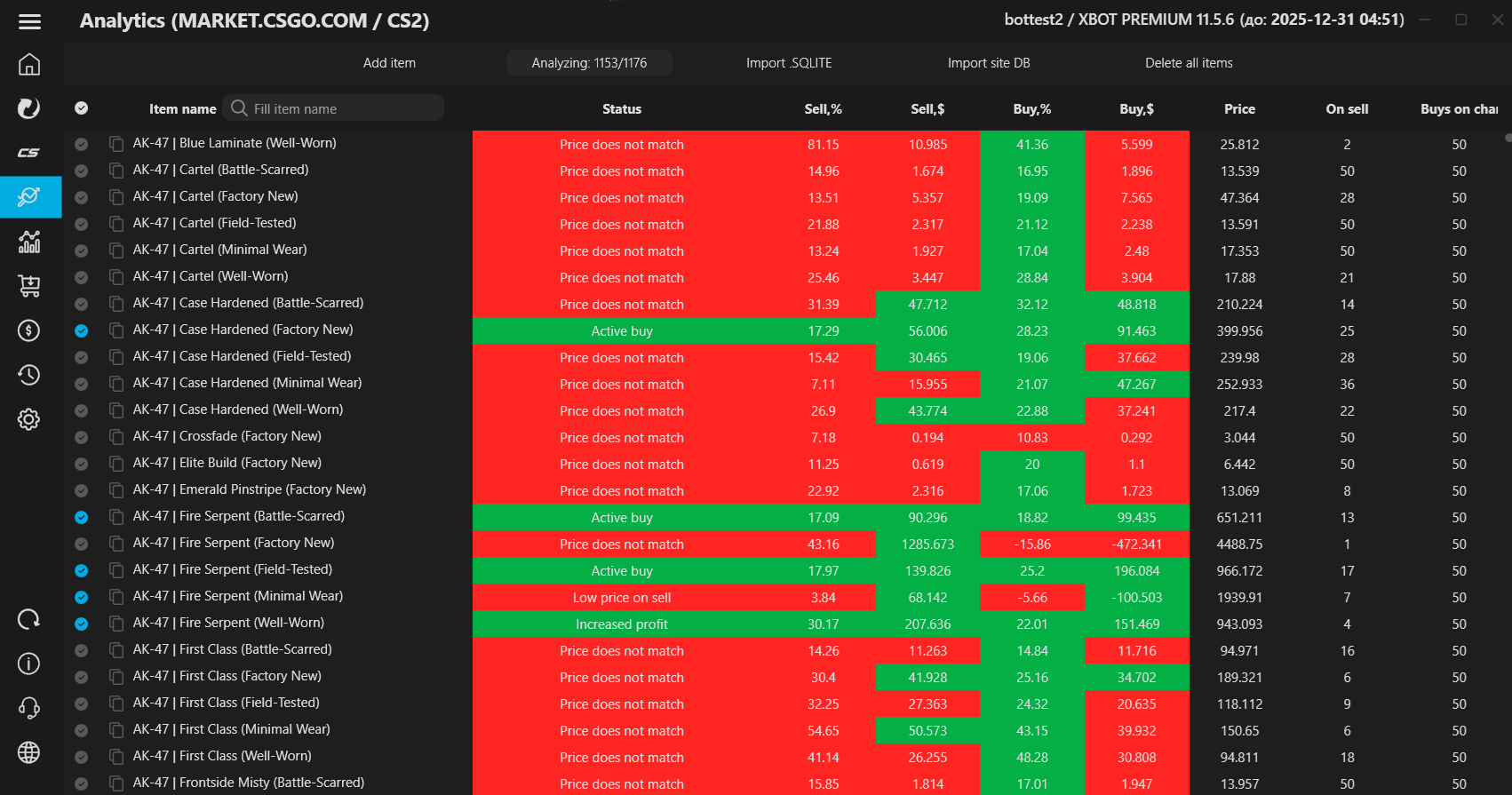Click Import .SQLITE button
This screenshot has width=1512, height=795.
[x=789, y=63]
